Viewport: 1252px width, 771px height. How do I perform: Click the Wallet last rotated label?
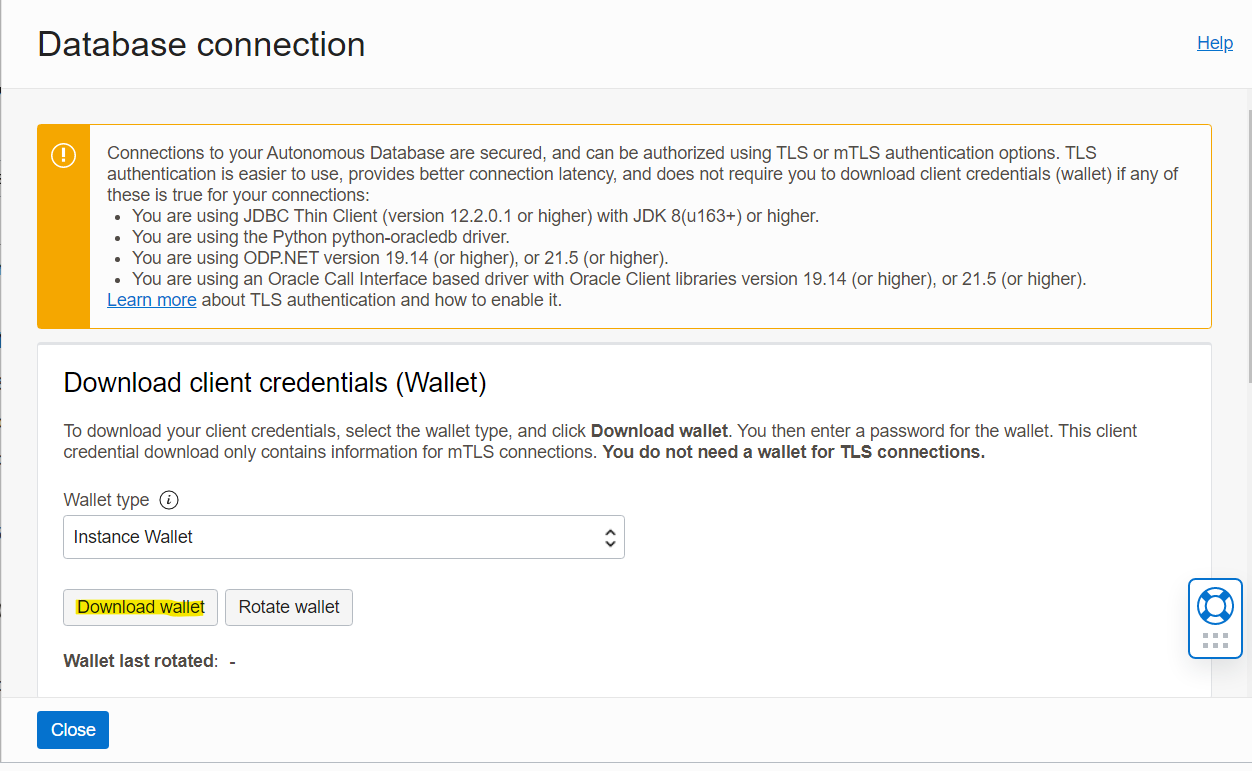point(140,661)
